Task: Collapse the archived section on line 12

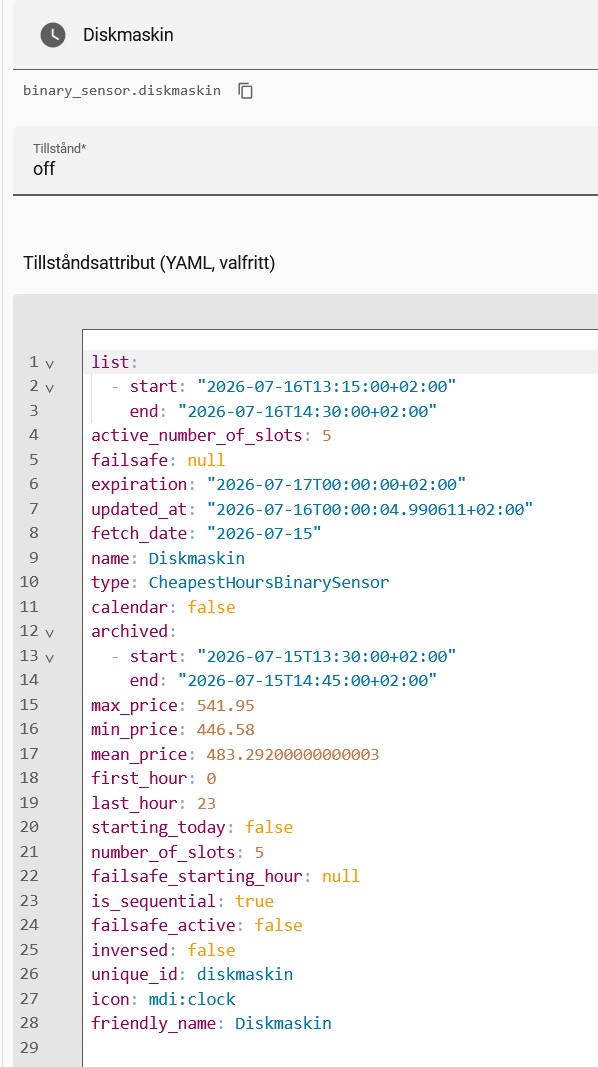Action: coord(50,633)
